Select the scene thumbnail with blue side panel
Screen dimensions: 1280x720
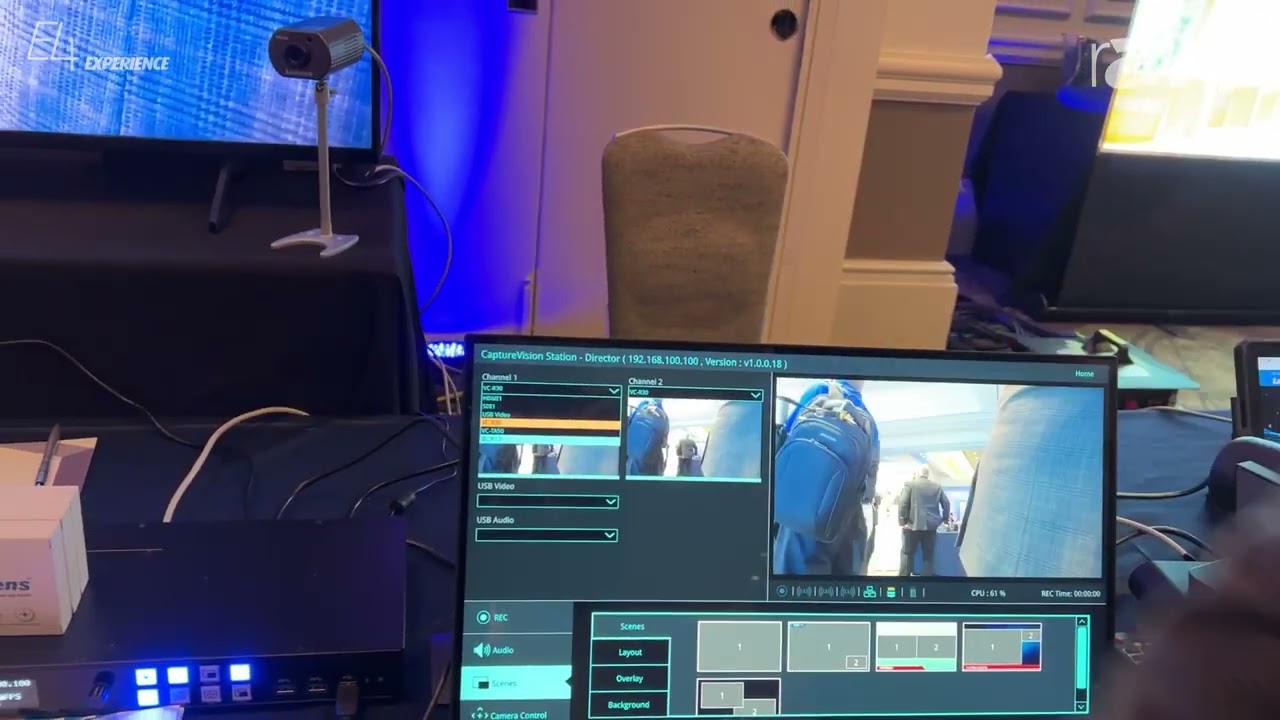coord(1002,646)
